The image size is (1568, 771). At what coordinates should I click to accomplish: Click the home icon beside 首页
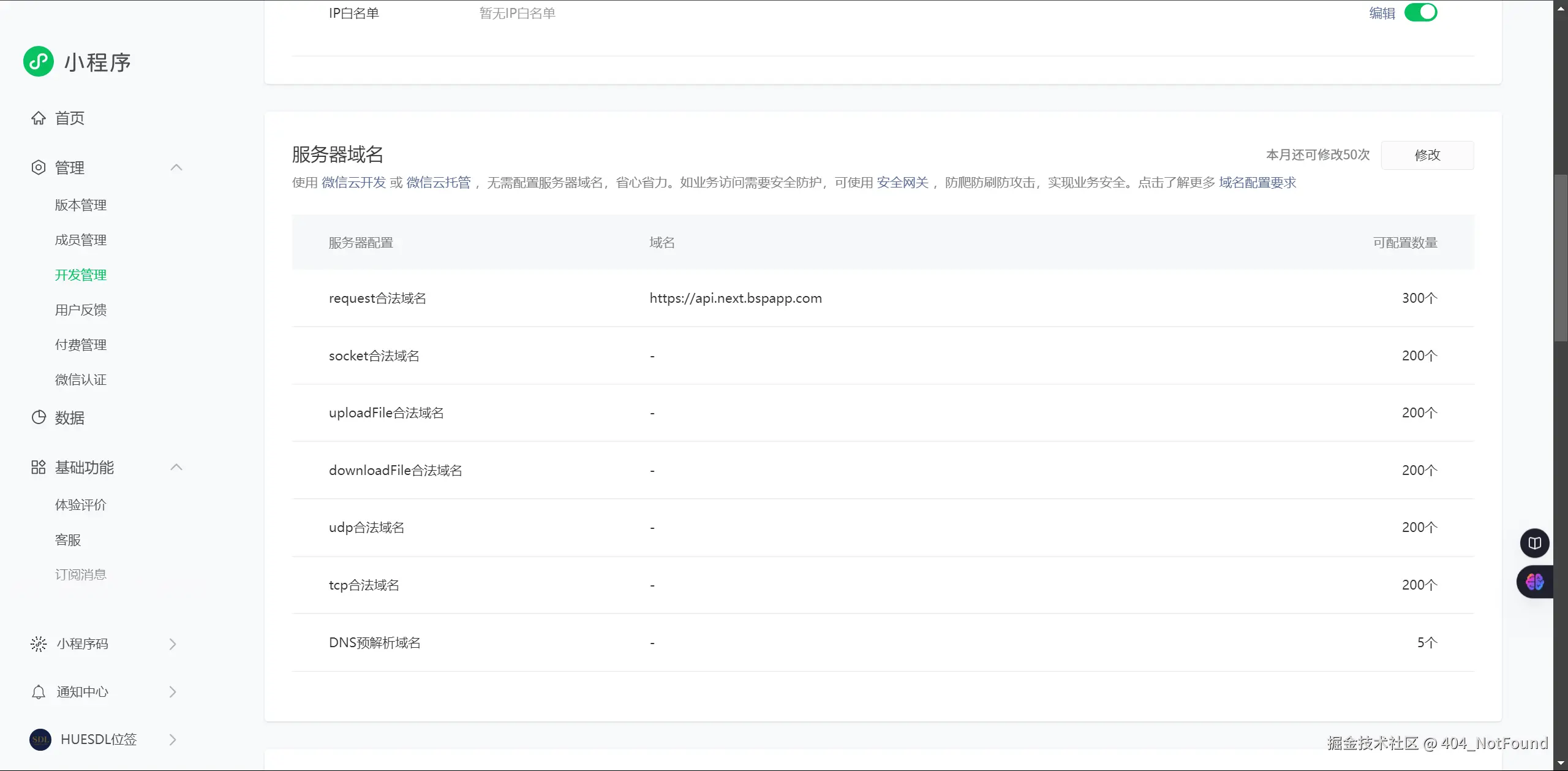(x=39, y=118)
